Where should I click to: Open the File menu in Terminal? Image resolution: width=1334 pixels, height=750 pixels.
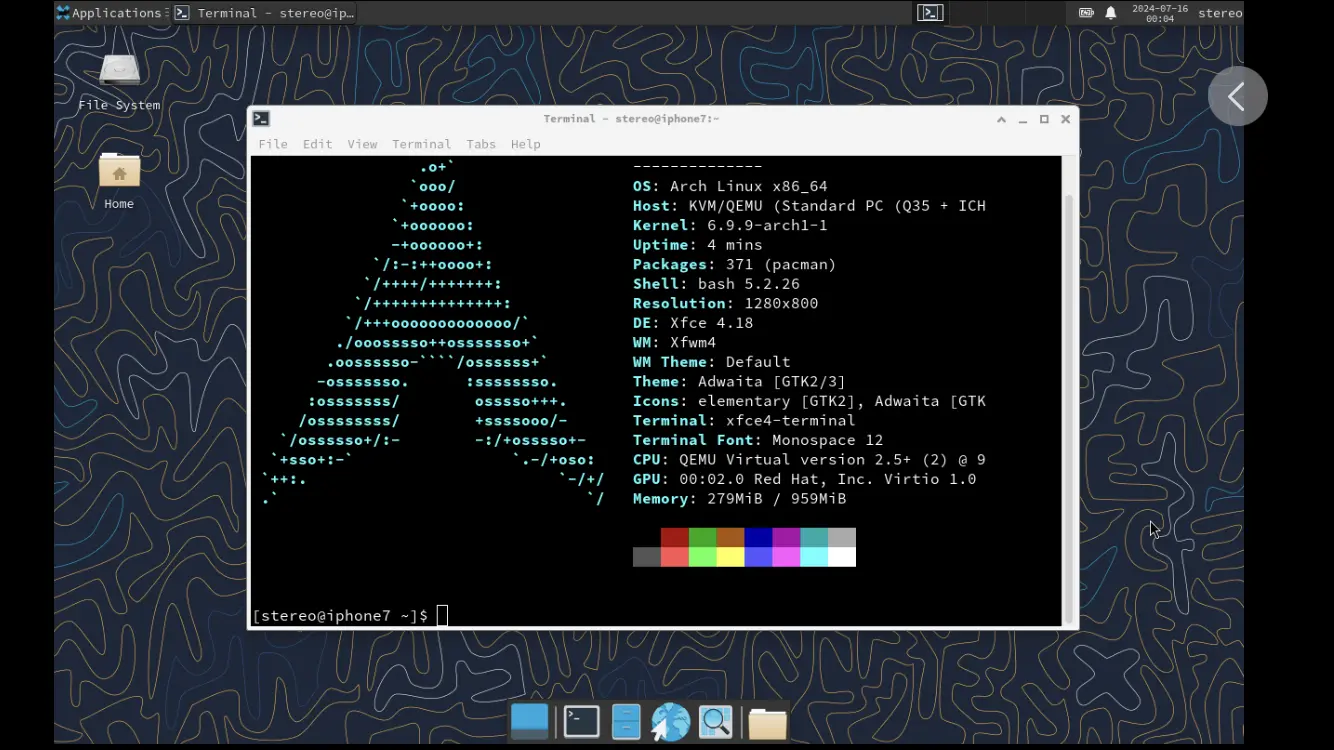click(273, 144)
